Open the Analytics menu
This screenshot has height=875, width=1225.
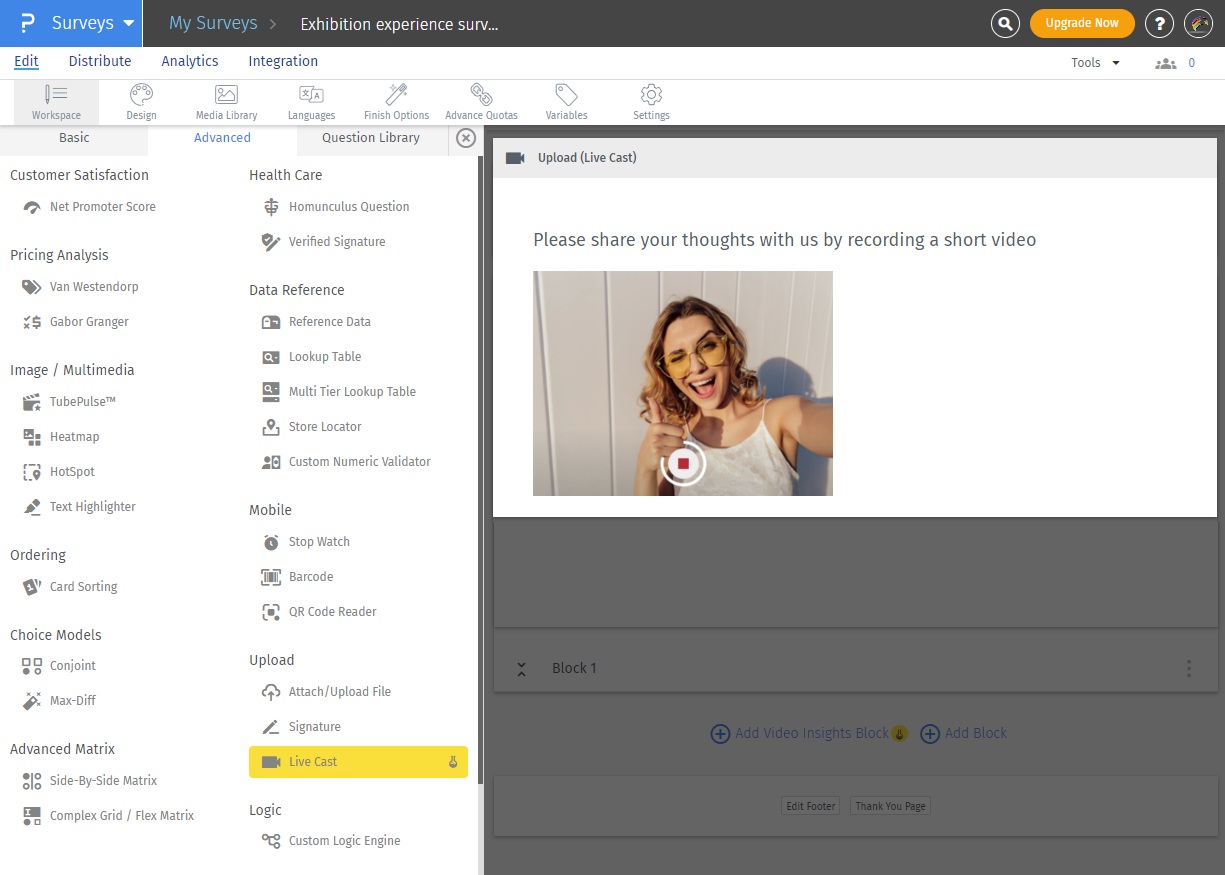point(190,61)
